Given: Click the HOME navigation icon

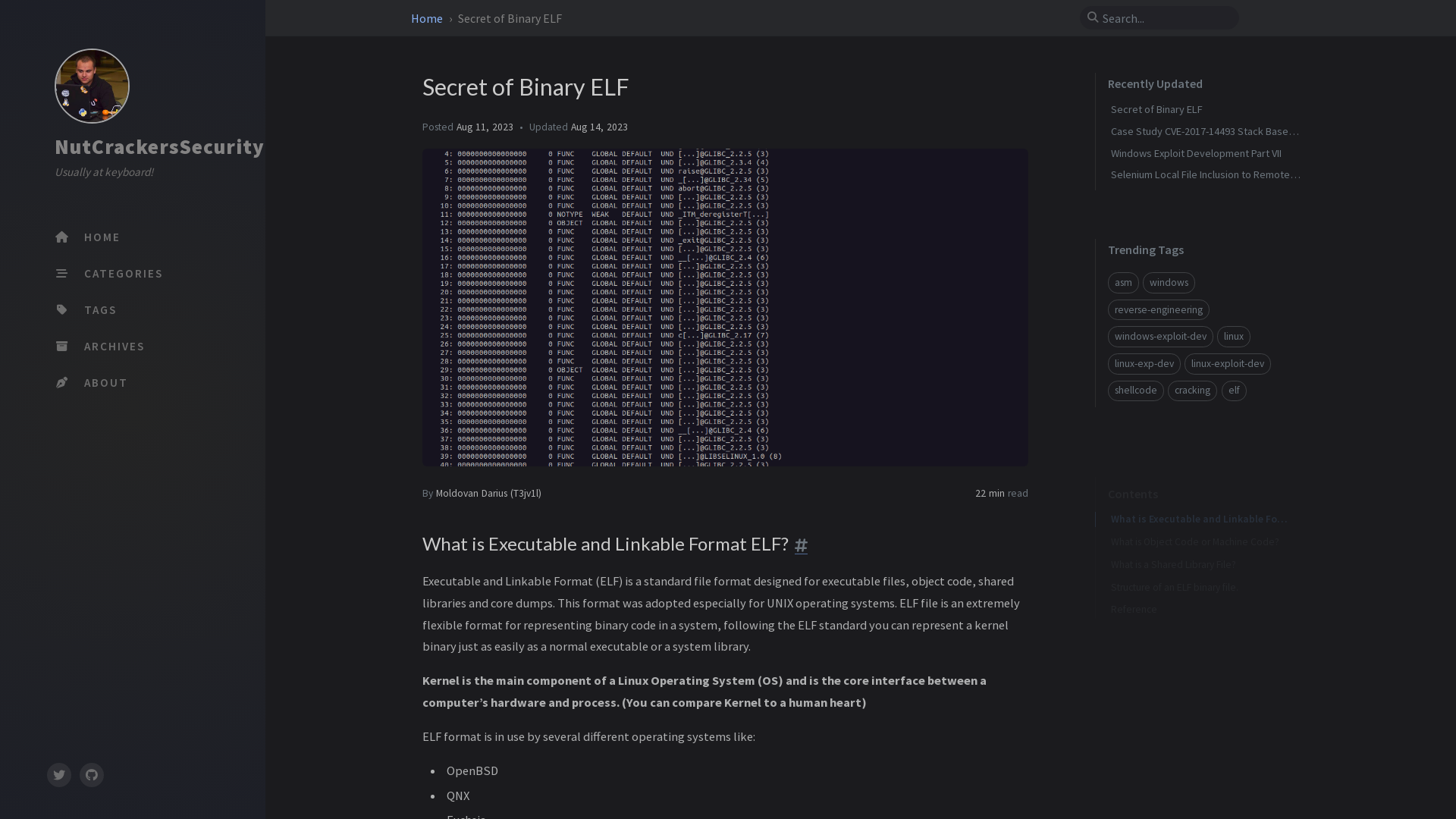Looking at the screenshot, I should [x=62, y=237].
